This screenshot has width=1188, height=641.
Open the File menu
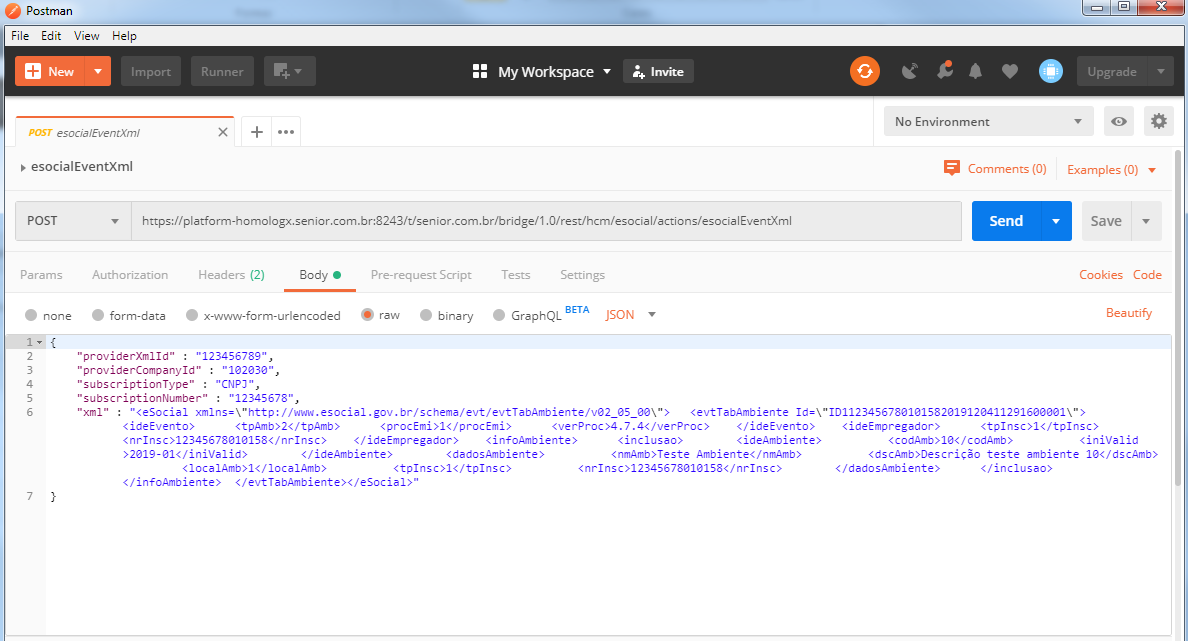tap(20, 36)
